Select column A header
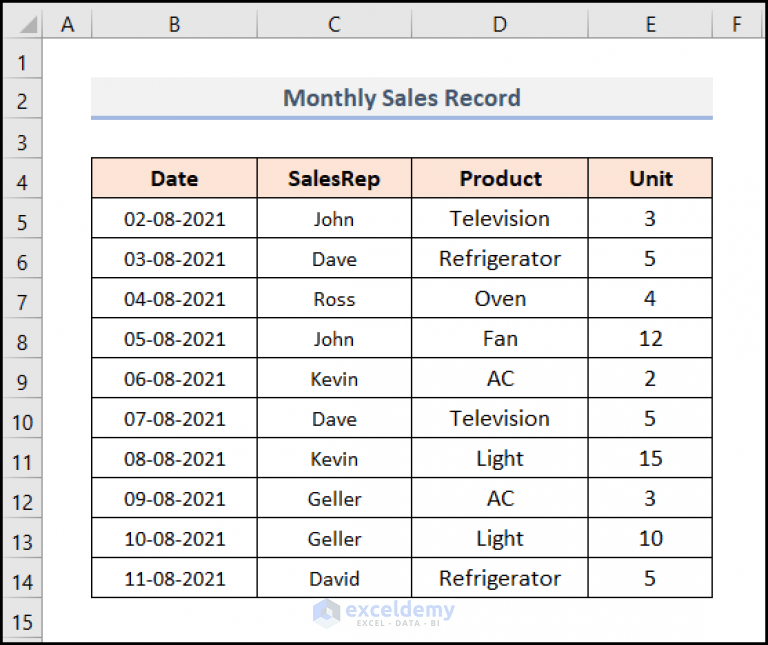The width and height of the screenshot is (768, 645). (67, 24)
